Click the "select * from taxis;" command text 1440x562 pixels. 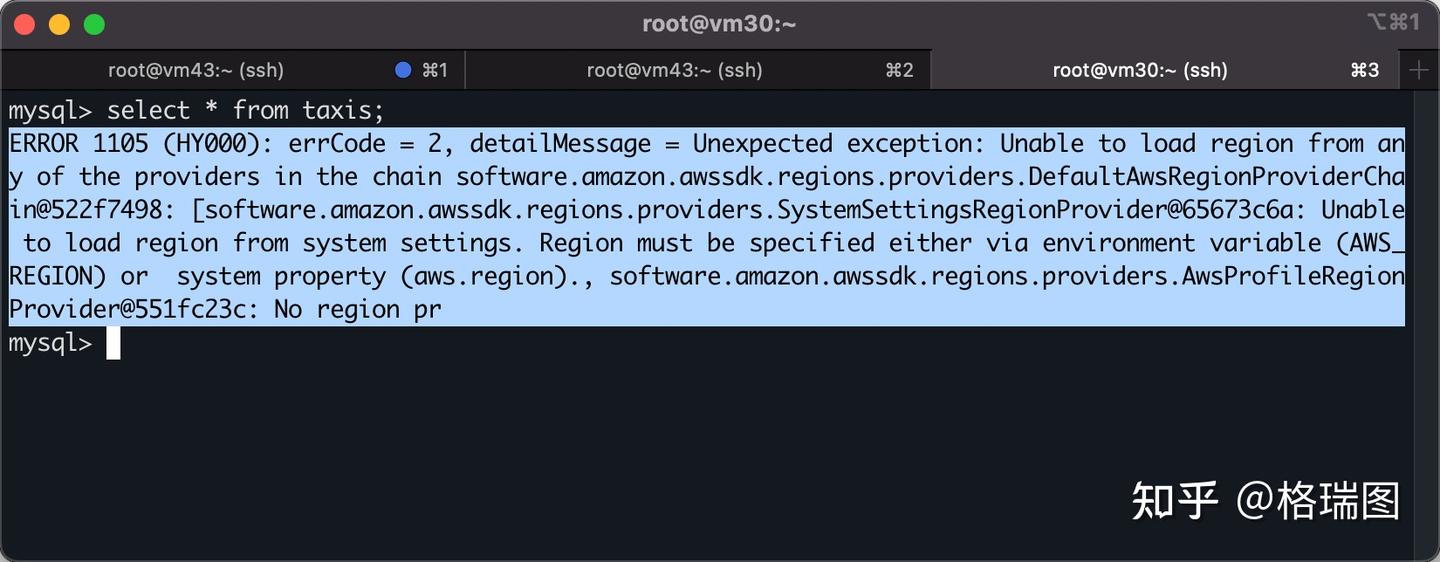(x=245, y=110)
